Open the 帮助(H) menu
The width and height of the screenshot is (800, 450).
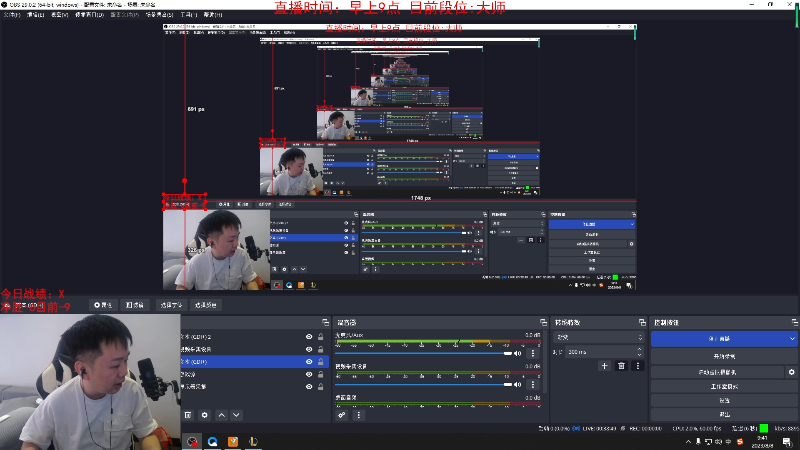pyautogui.click(x=213, y=15)
